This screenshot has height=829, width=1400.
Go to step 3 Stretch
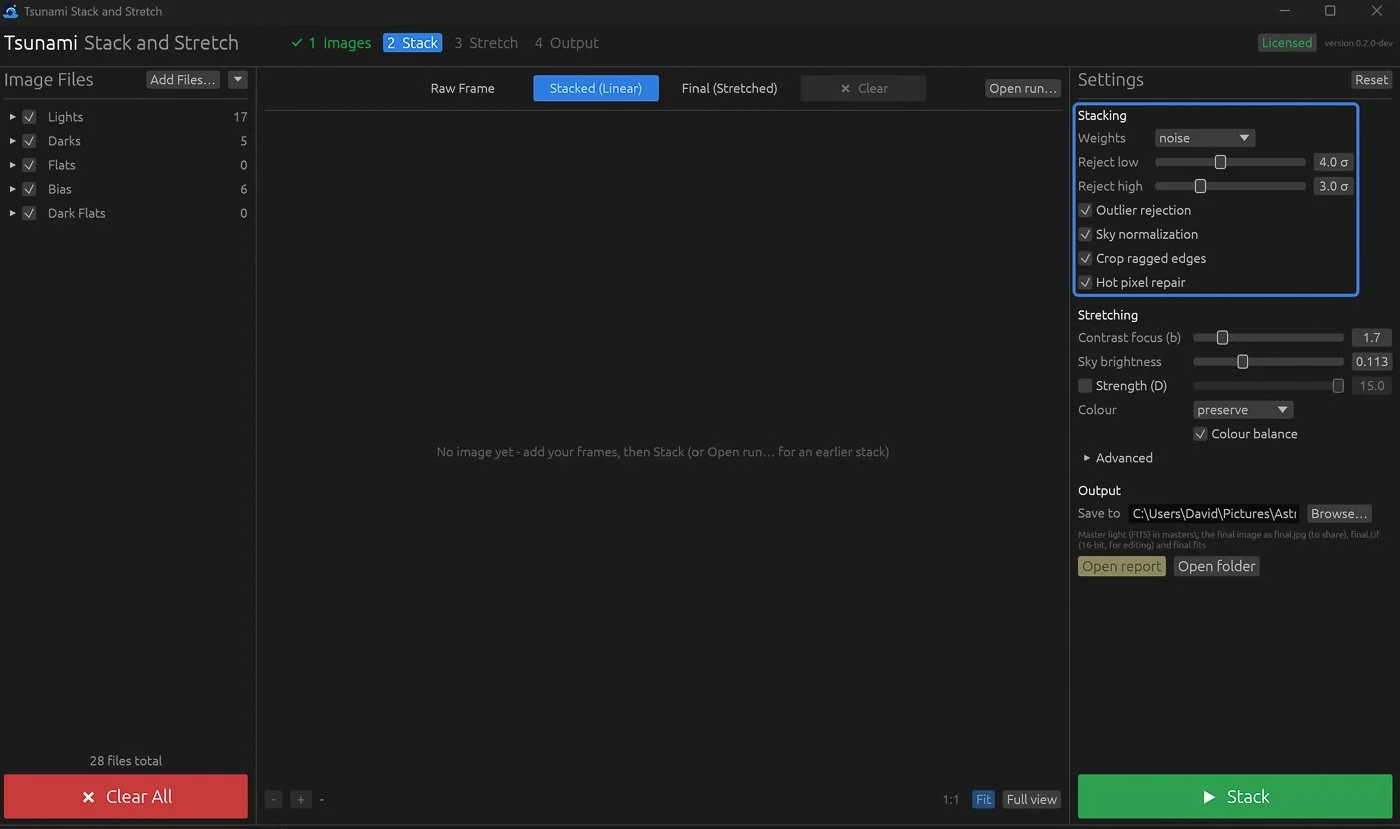click(x=486, y=43)
